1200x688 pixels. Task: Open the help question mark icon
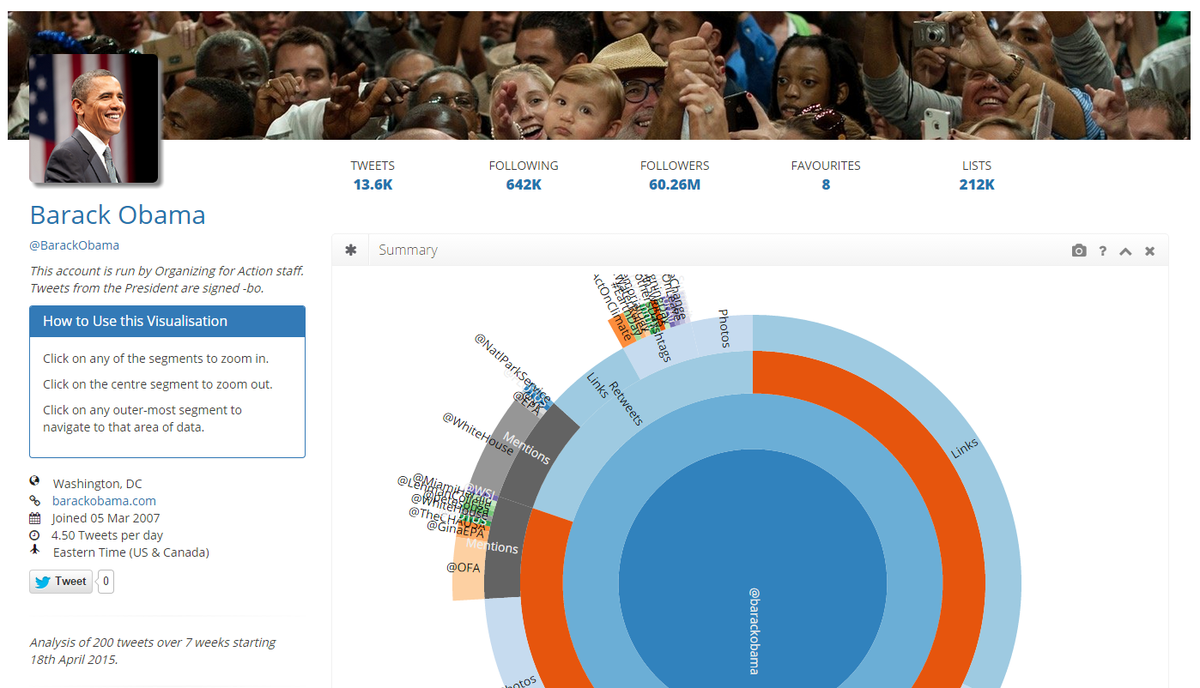1102,251
